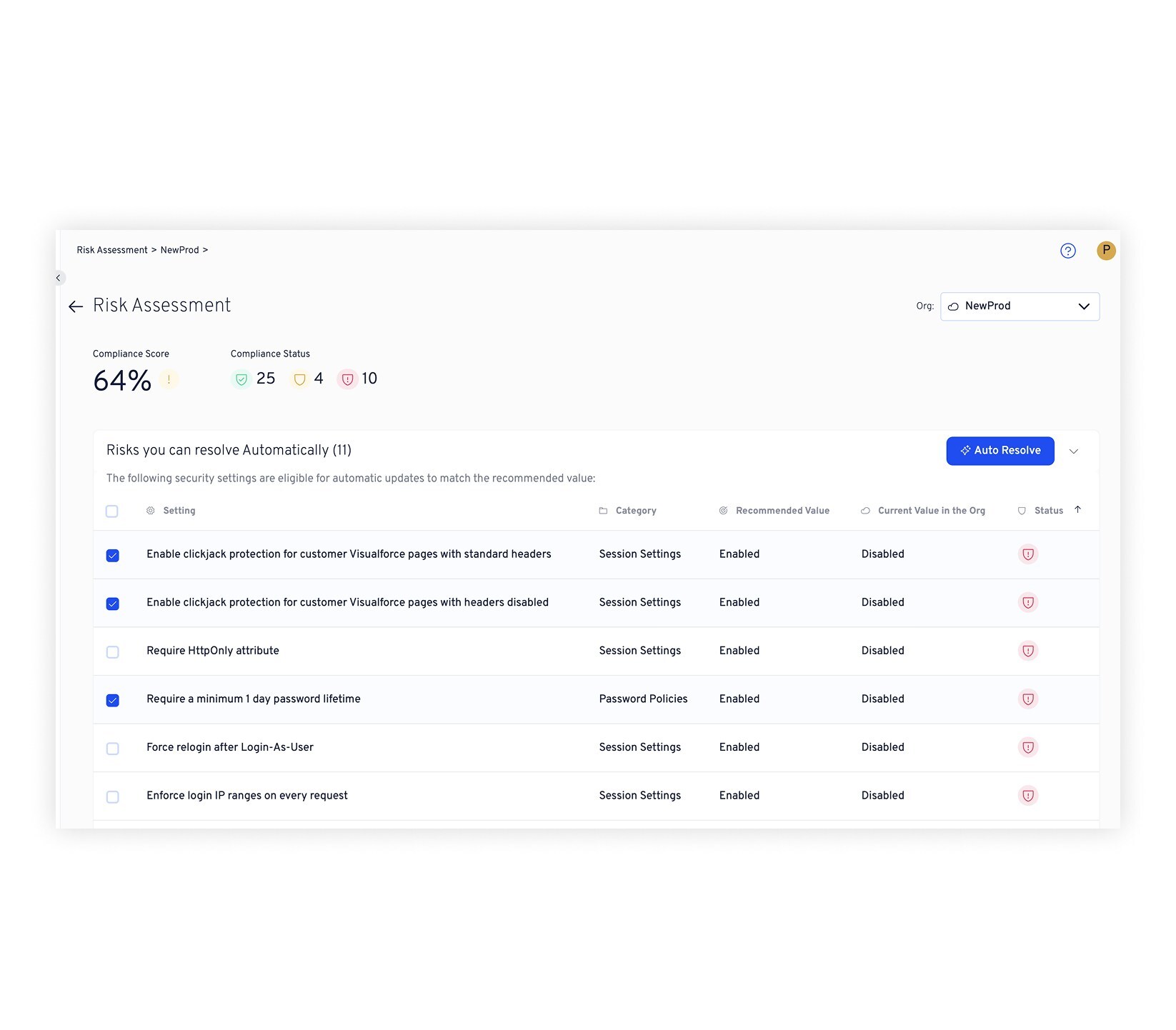This screenshot has width=1176, height=1030.
Task: Open the Org NewProd dropdown
Action: point(1019,306)
